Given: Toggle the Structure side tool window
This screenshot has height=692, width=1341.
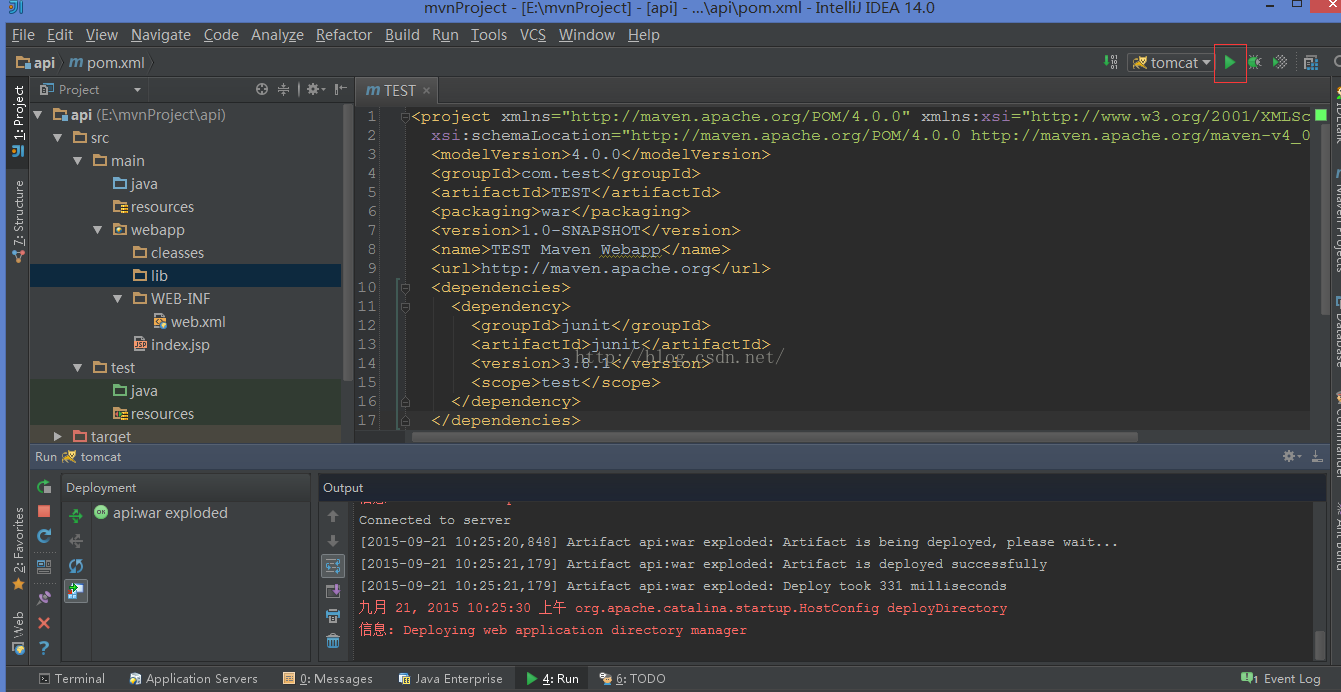Looking at the screenshot, I should click(x=18, y=221).
